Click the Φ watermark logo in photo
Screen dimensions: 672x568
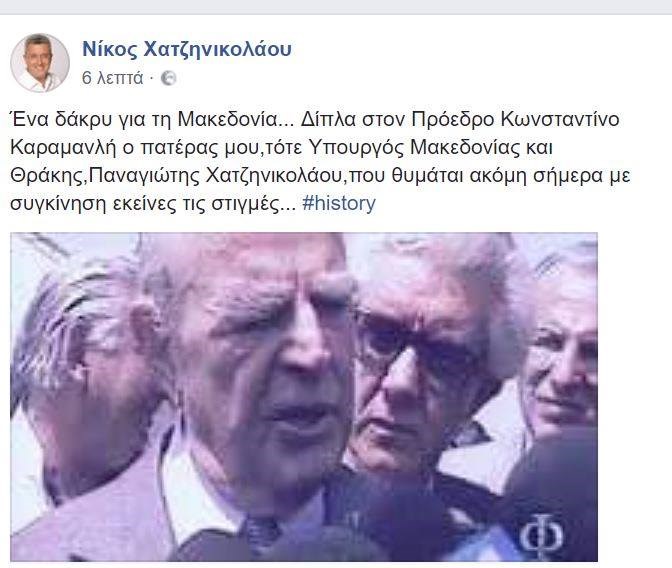click(542, 536)
